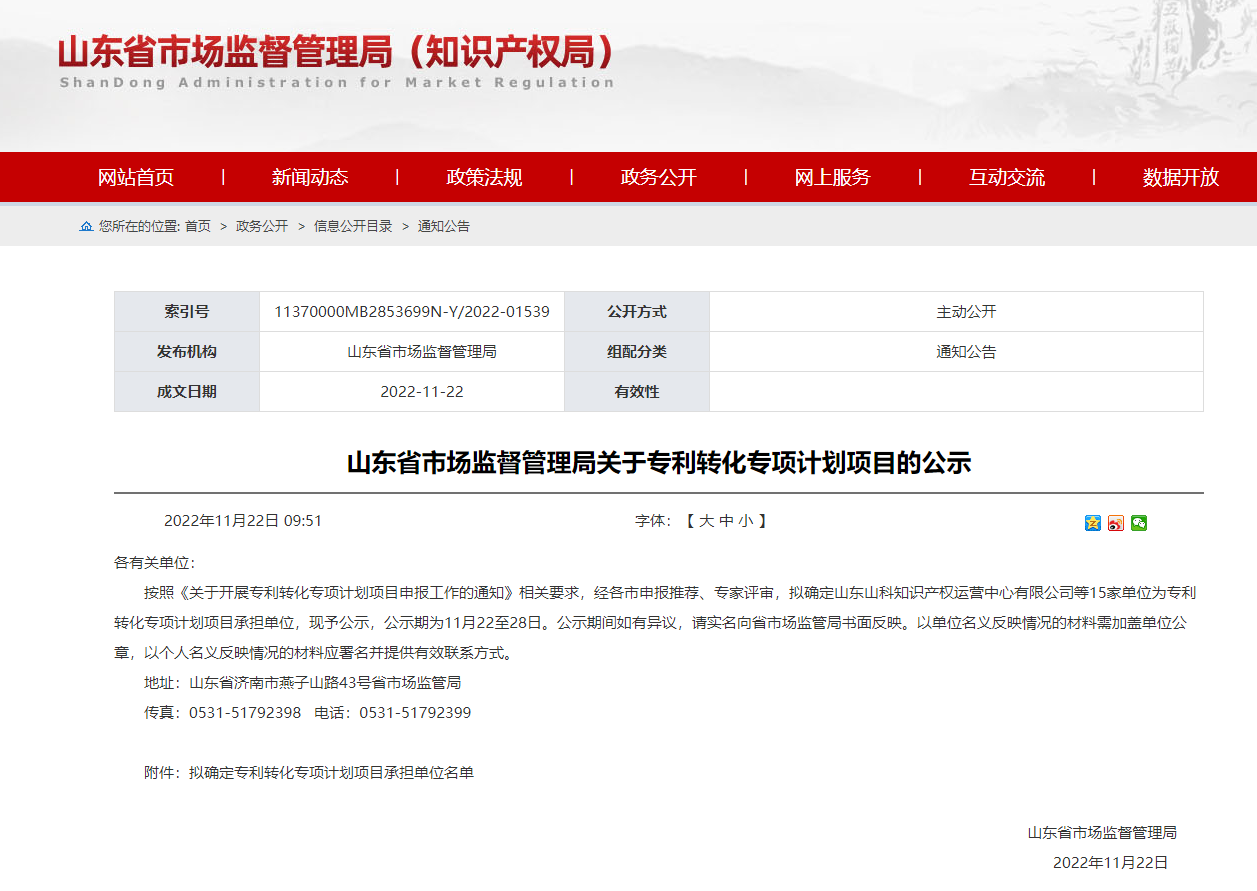Open the 网站首页 menu item
Screen dimensions: 1257x891
coord(135,177)
